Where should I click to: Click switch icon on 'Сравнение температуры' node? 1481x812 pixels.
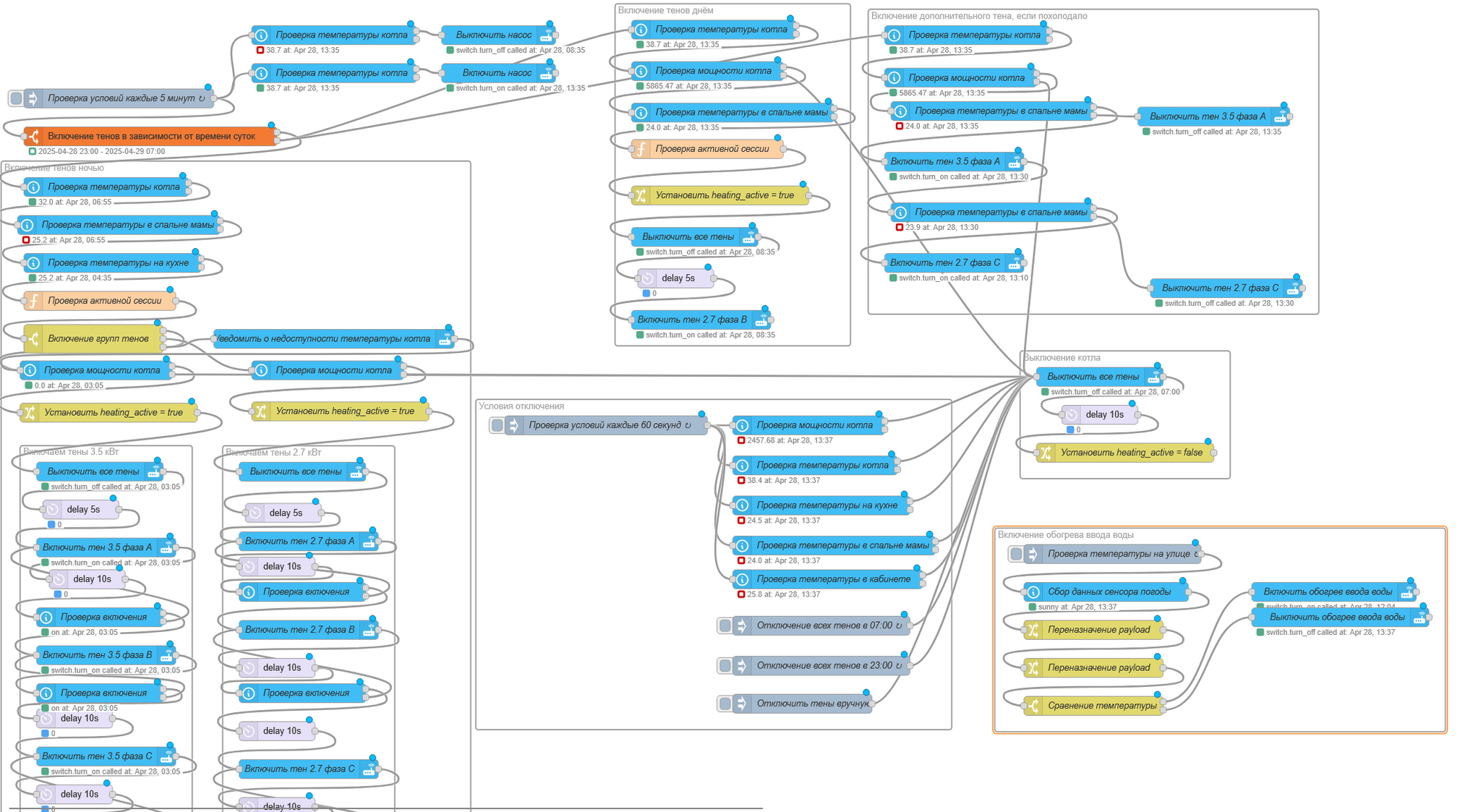(1033, 706)
